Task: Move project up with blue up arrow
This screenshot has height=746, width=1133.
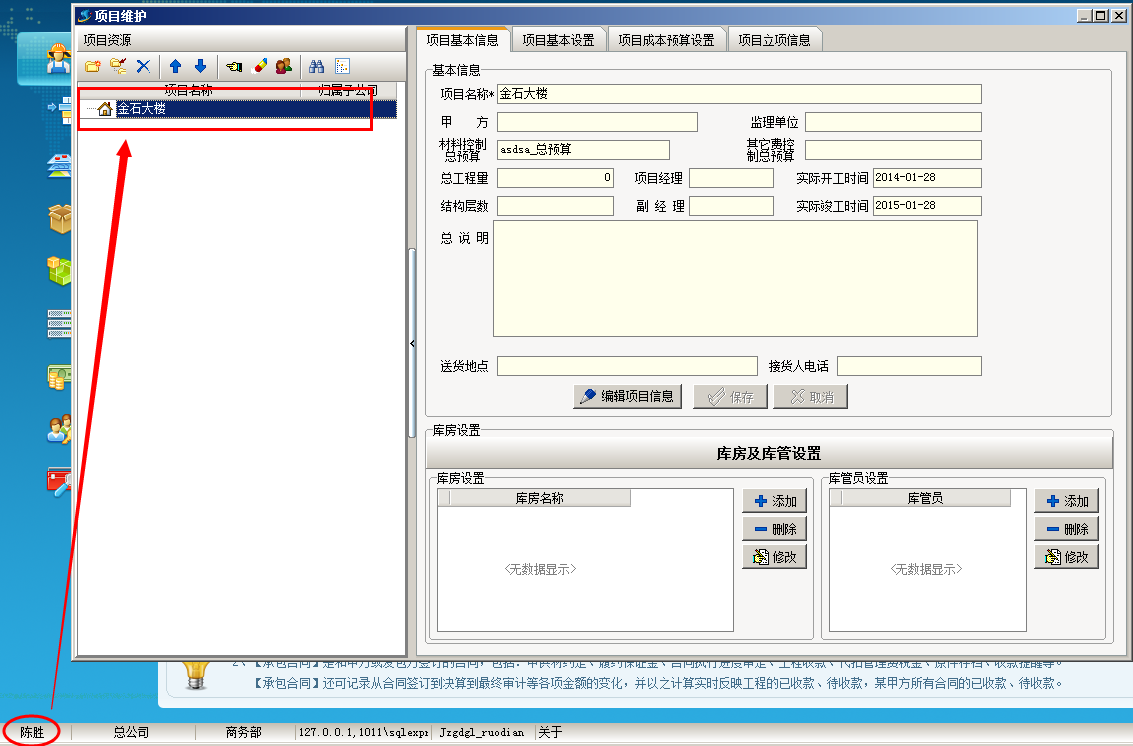Action: tap(176, 66)
